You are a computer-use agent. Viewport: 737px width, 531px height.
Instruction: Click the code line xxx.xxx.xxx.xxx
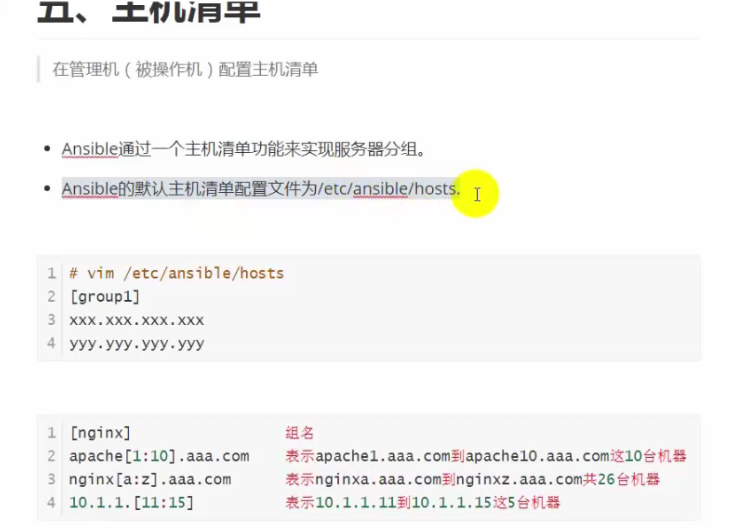(137, 320)
